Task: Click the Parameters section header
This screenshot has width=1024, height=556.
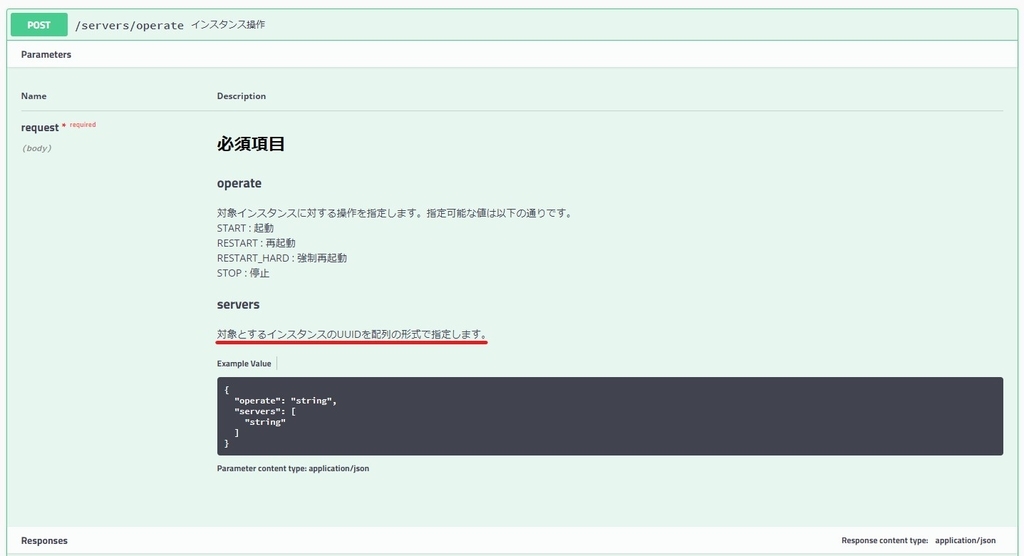Action: (46, 54)
